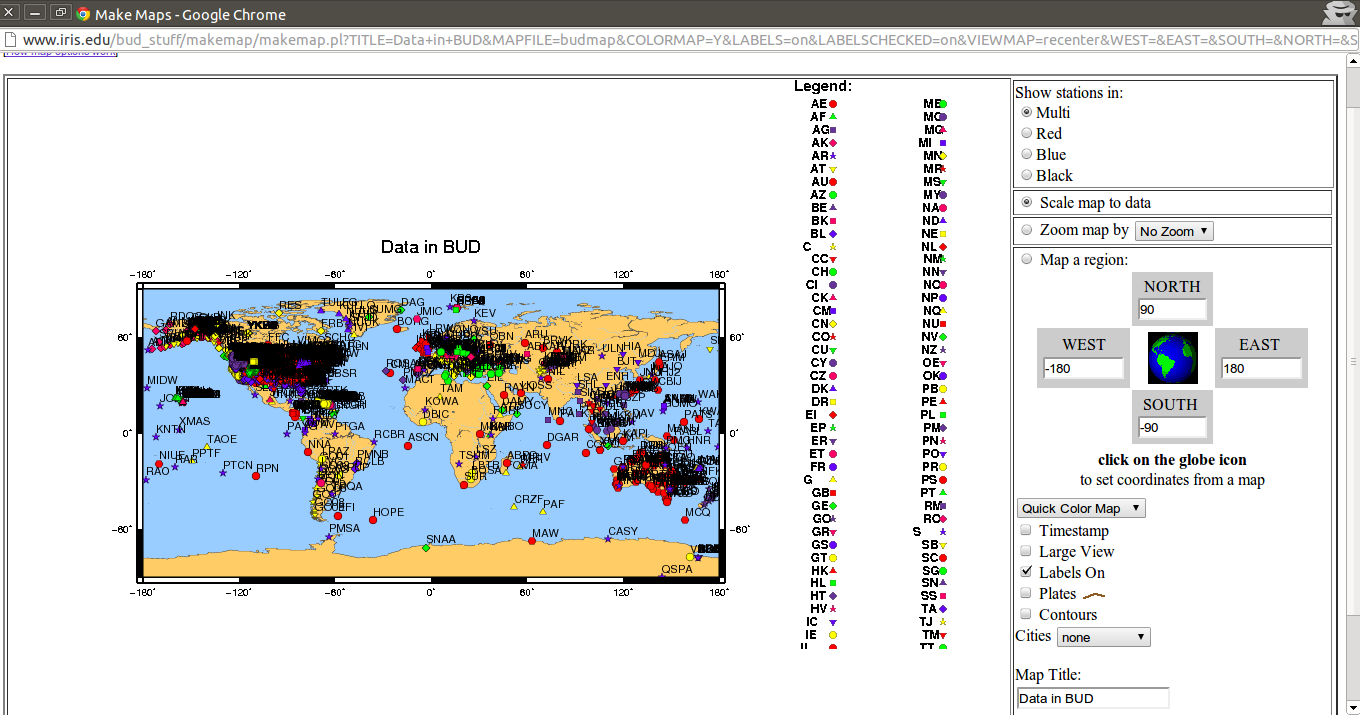Click the PL green square legend marker

coord(942,415)
